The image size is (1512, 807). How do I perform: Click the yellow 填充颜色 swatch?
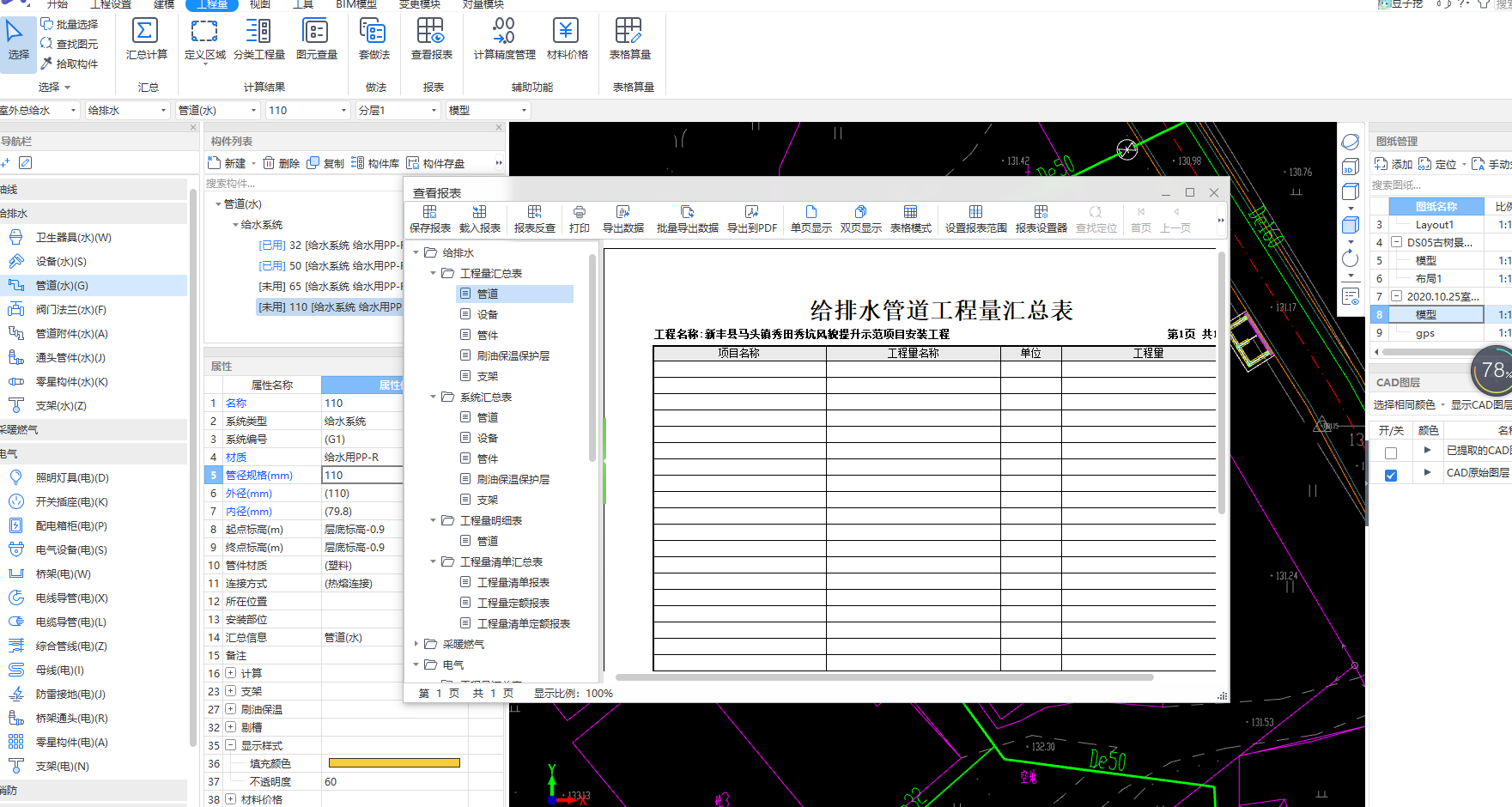394,763
